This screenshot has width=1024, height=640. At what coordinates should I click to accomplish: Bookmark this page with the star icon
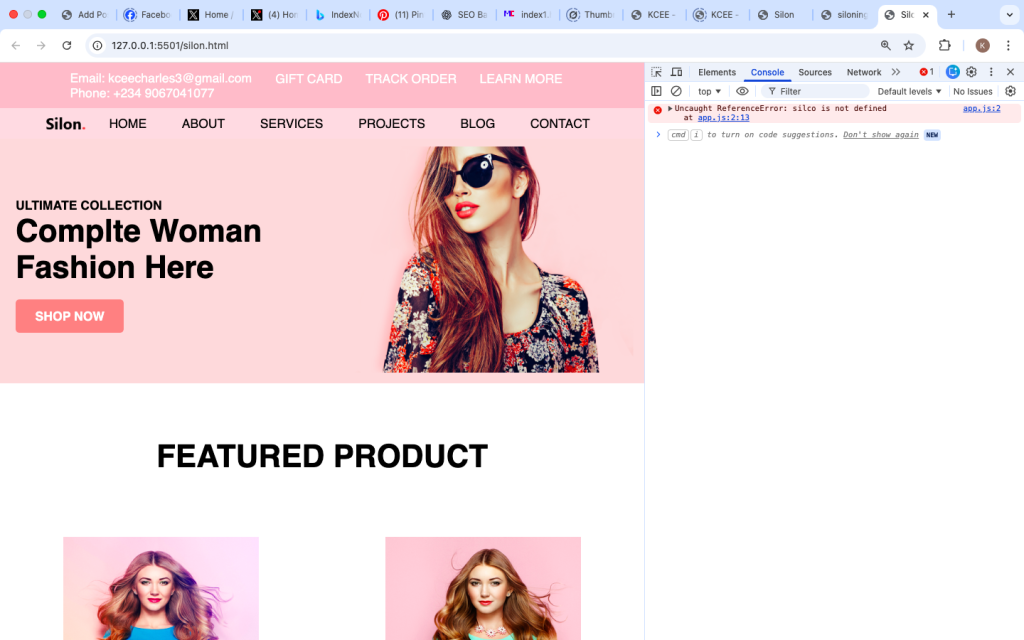pos(909,45)
